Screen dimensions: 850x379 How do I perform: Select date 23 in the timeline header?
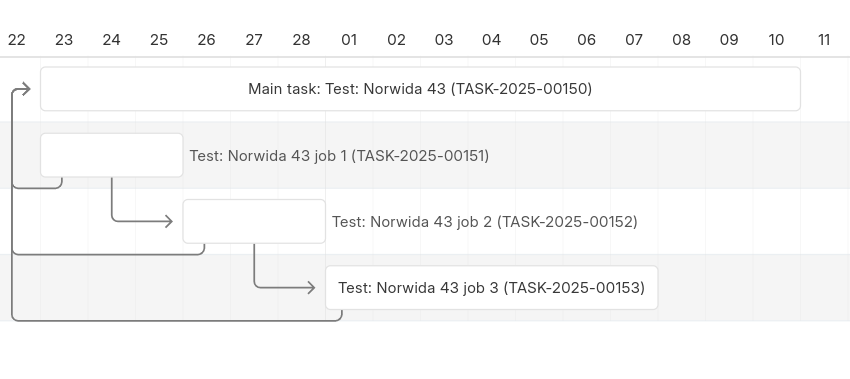(64, 40)
